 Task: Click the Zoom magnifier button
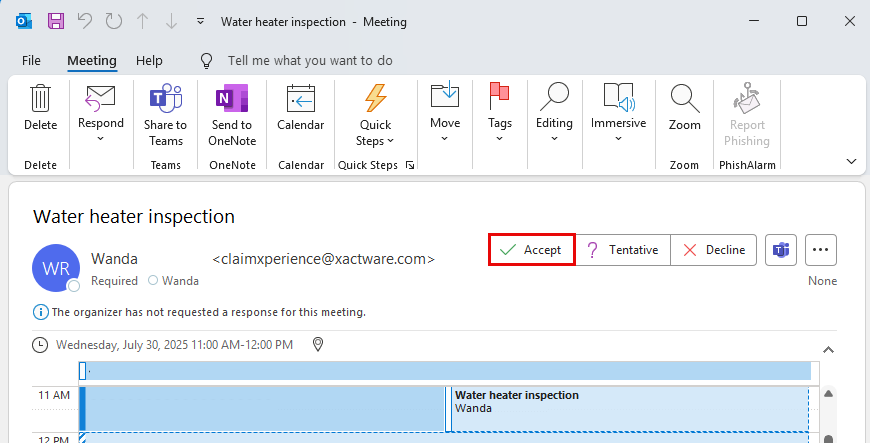(685, 108)
